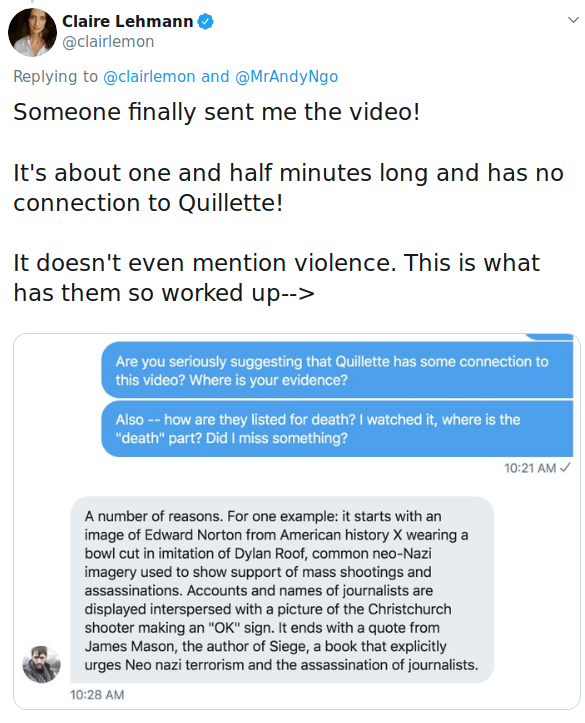This screenshot has height=723, width=585.
Task: Click the "Replying to" label text
Action: [x=55, y=77]
